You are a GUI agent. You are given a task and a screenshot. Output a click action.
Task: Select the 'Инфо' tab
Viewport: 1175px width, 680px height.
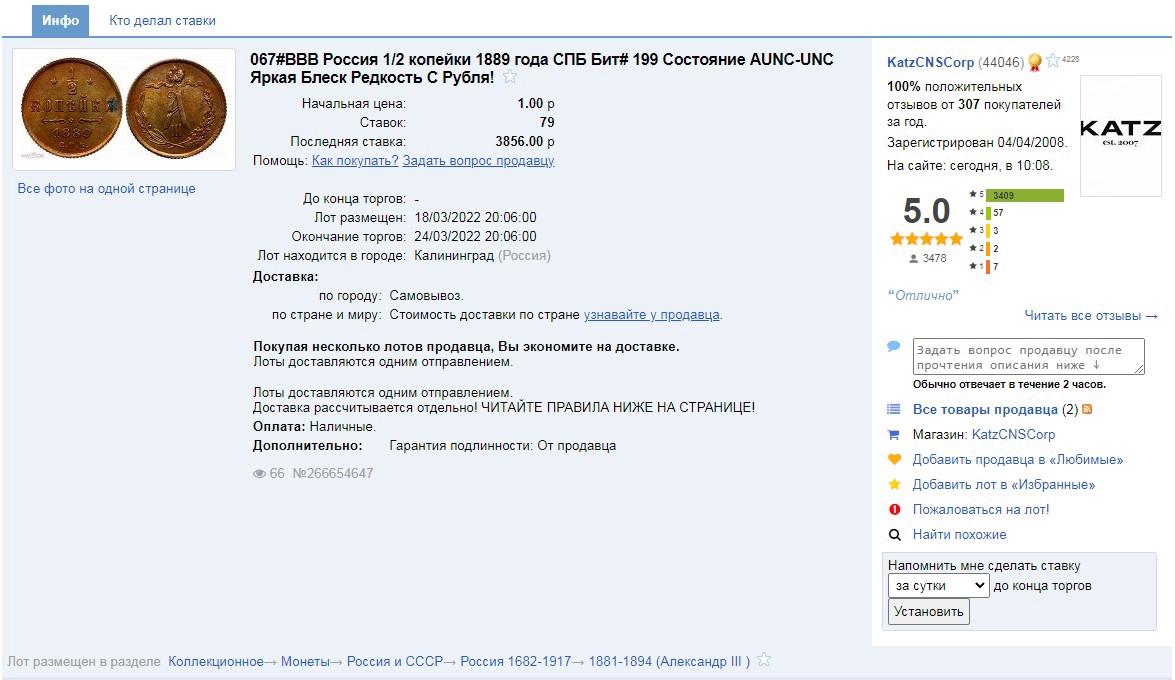[60, 21]
